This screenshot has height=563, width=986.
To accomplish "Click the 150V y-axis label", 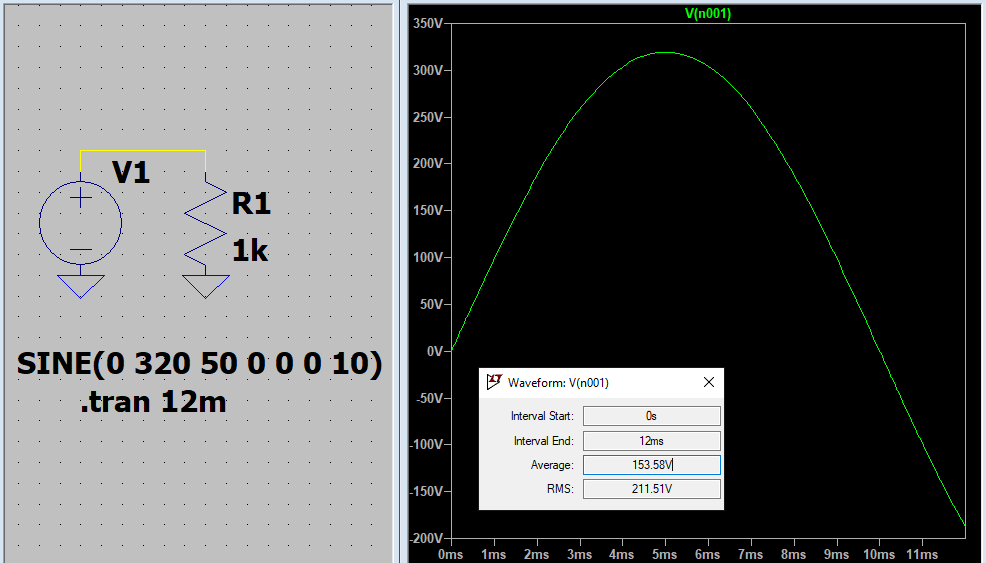I will 428,210.
